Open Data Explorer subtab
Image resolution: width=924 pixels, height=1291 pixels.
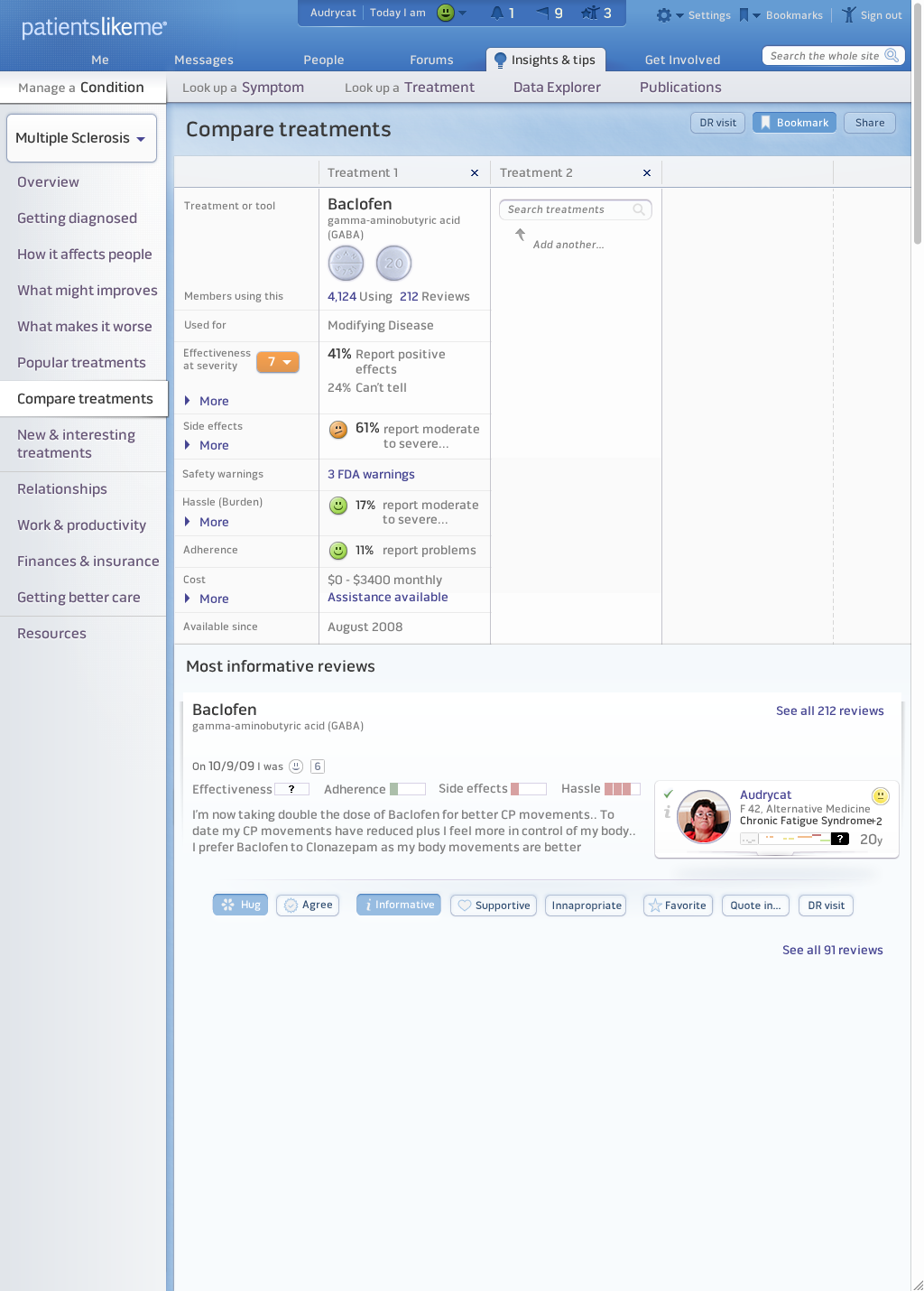(557, 88)
